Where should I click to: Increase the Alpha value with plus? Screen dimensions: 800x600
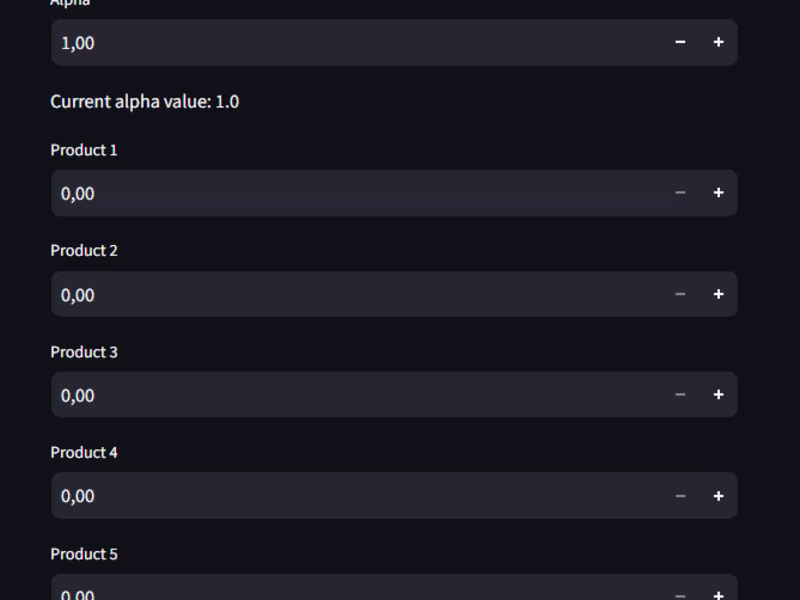point(718,42)
